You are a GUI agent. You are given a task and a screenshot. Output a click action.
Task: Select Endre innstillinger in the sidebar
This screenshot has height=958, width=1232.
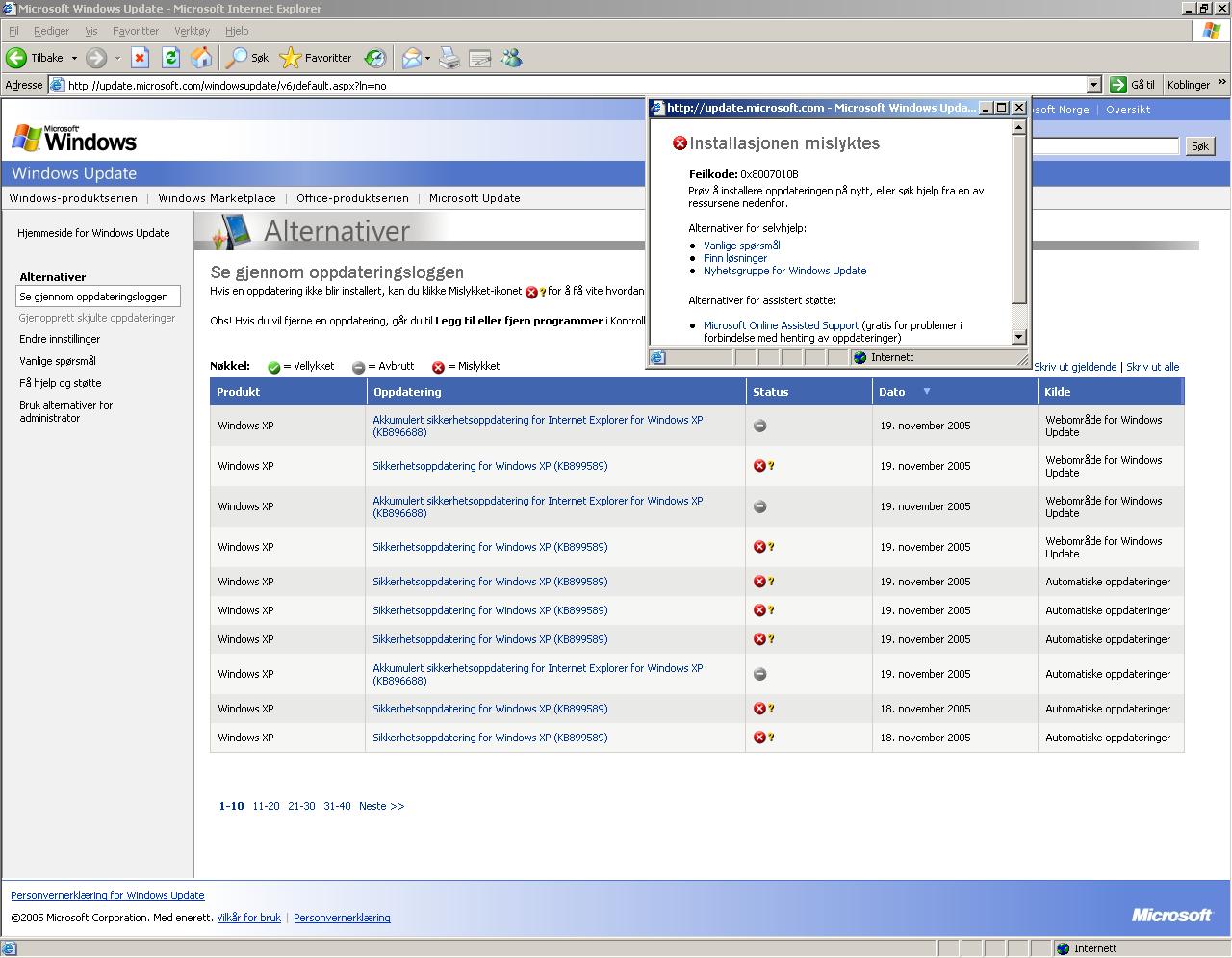pyautogui.click(x=60, y=339)
